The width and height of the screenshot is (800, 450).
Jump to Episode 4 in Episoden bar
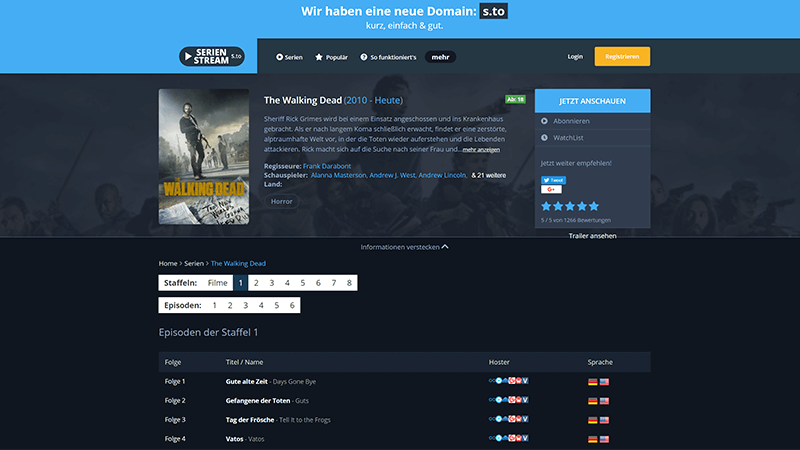point(261,305)
